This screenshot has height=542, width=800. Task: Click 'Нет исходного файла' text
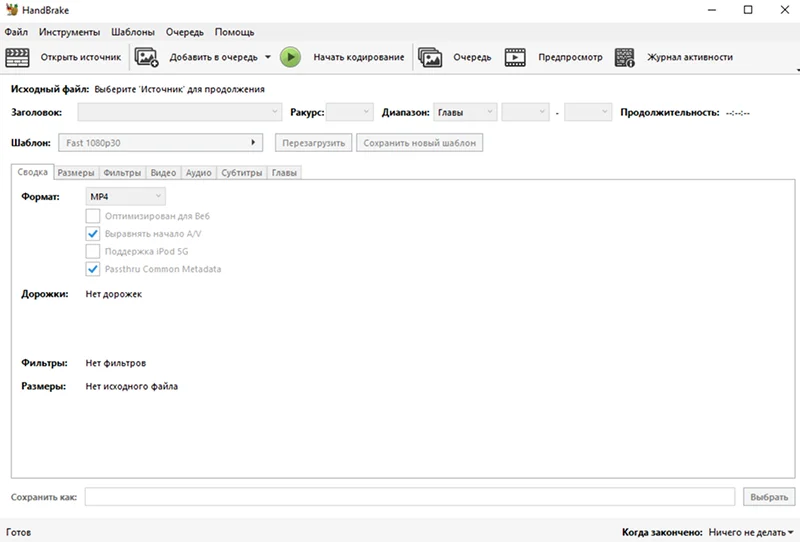[132, 386]
